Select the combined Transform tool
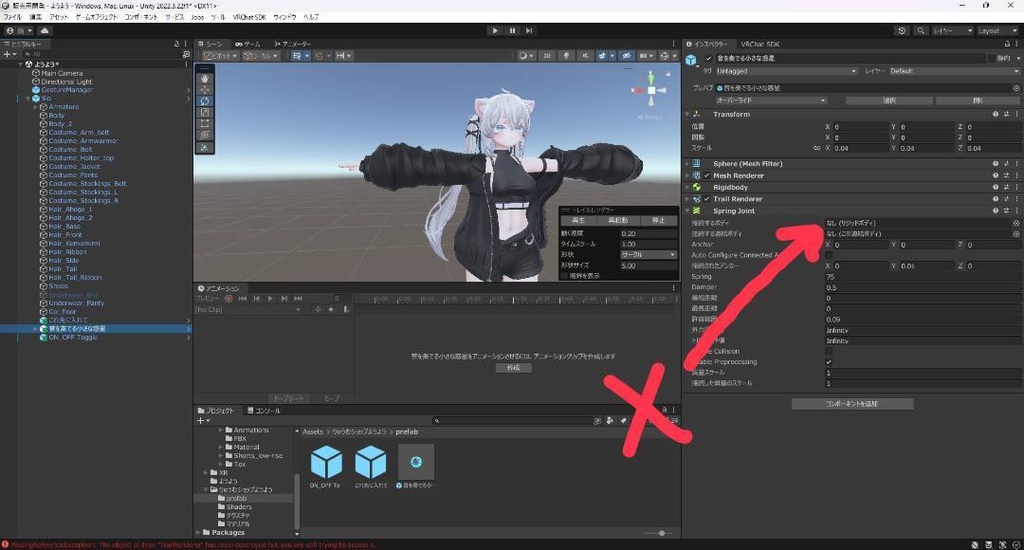Image resolution: width=1024 pixels, height=550 pixels. [205, 135]
